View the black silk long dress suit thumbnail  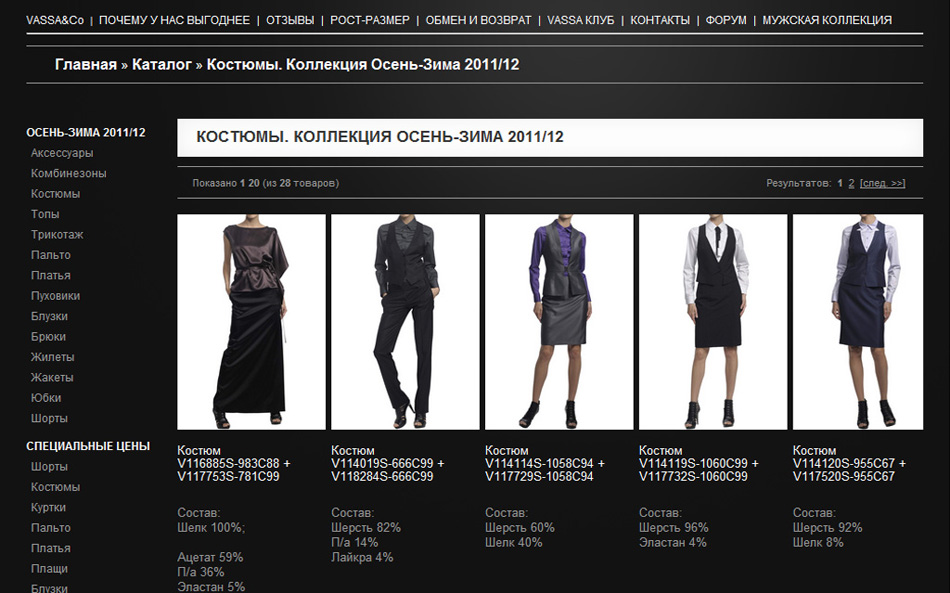pos(250,320)
